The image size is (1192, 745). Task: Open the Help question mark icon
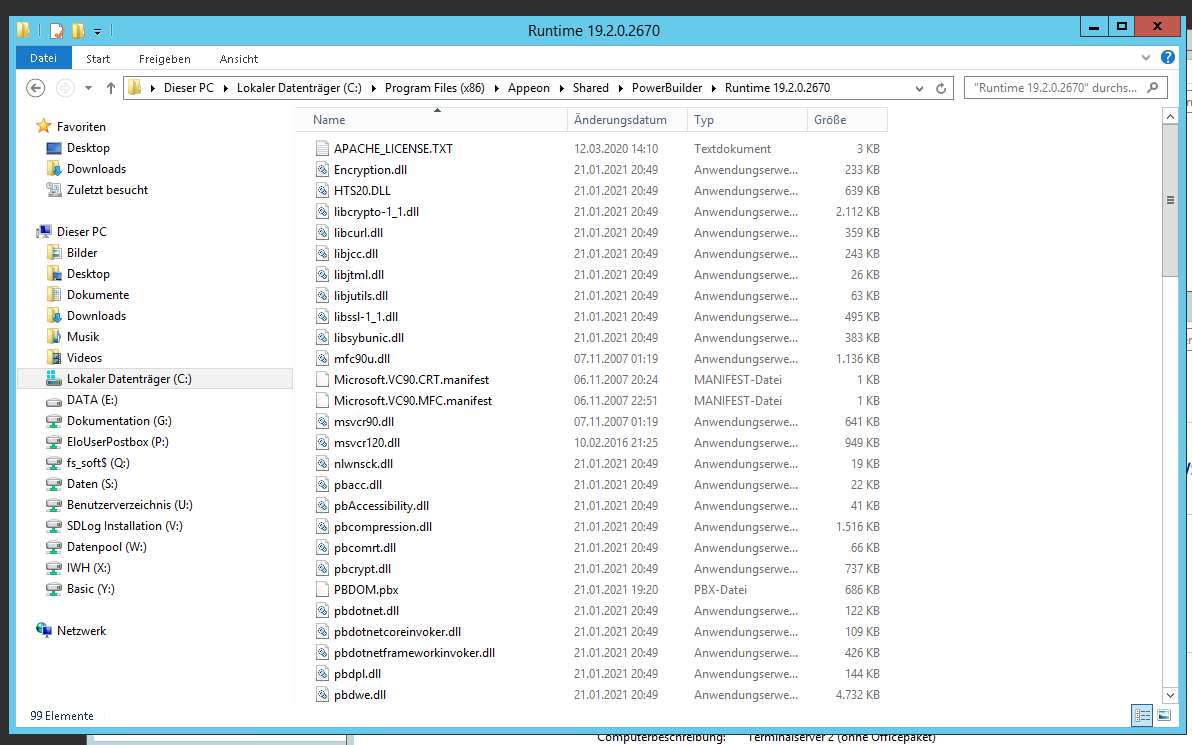[1167, 58]
